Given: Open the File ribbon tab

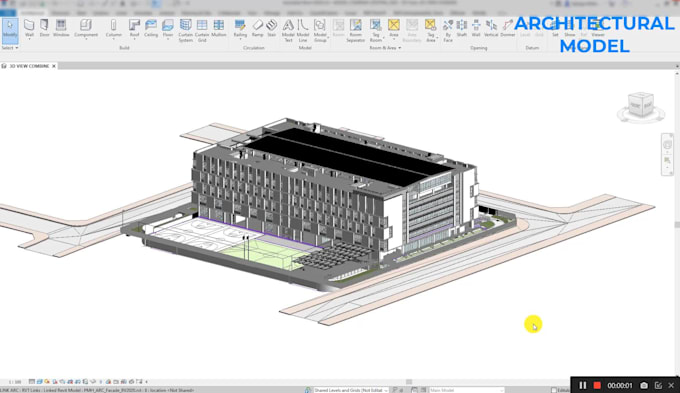Looking at the screenshot, I should coord(7,13).
